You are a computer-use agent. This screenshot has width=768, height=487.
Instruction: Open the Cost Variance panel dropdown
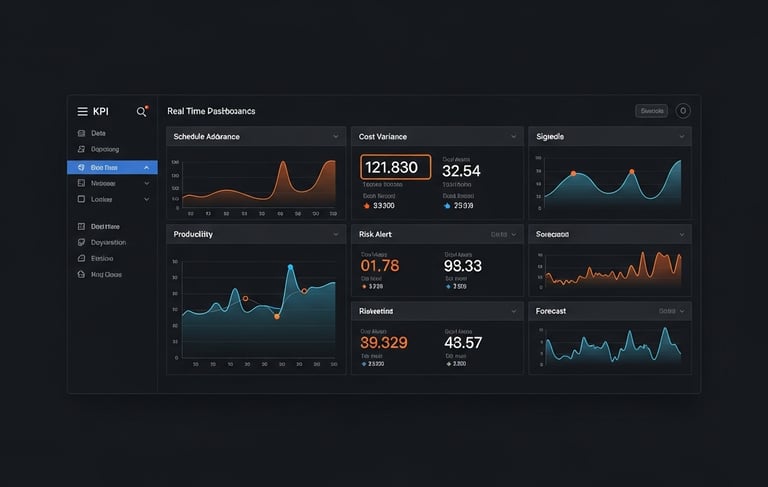(x=513, y=137)
